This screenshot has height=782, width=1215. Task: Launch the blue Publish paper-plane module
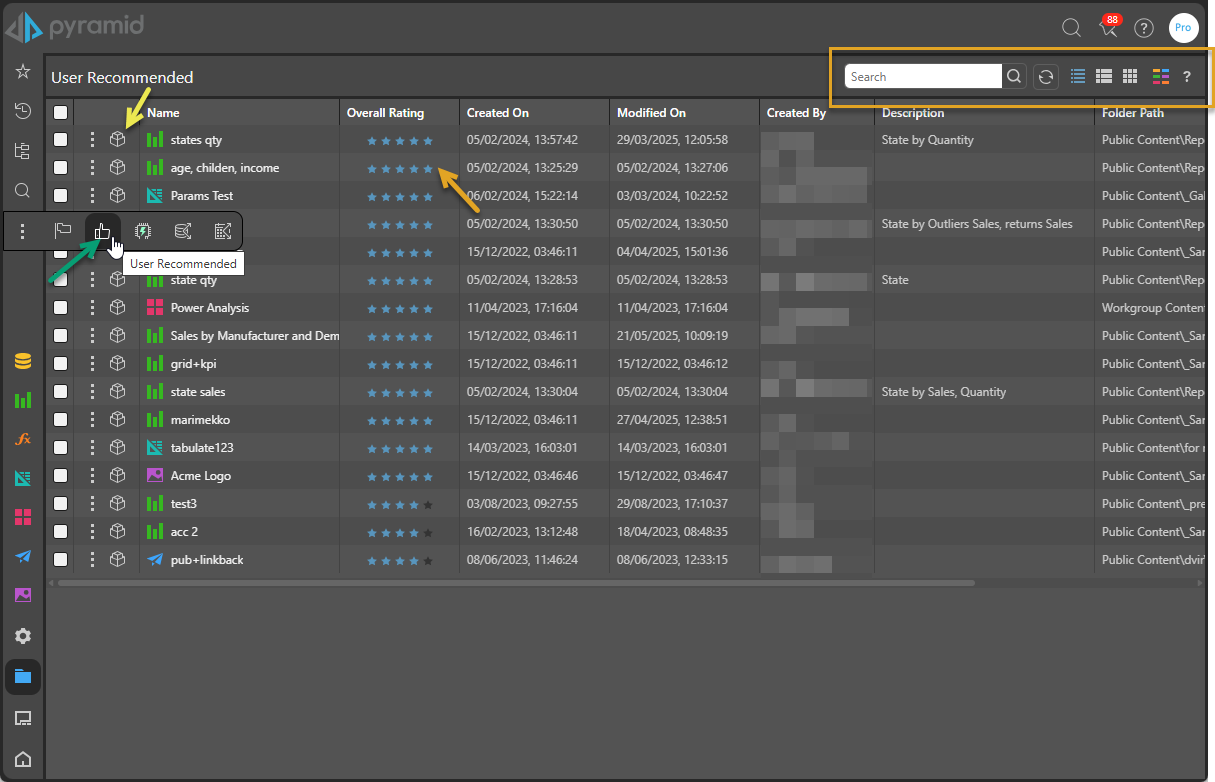[22, 556]
